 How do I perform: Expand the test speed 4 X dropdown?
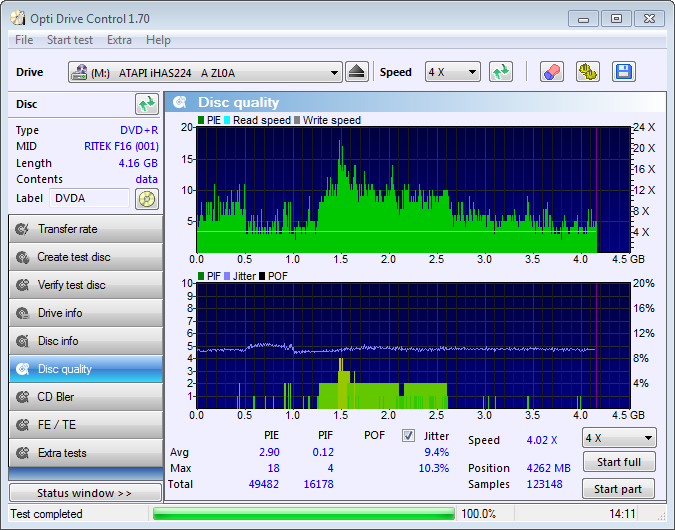619,438
